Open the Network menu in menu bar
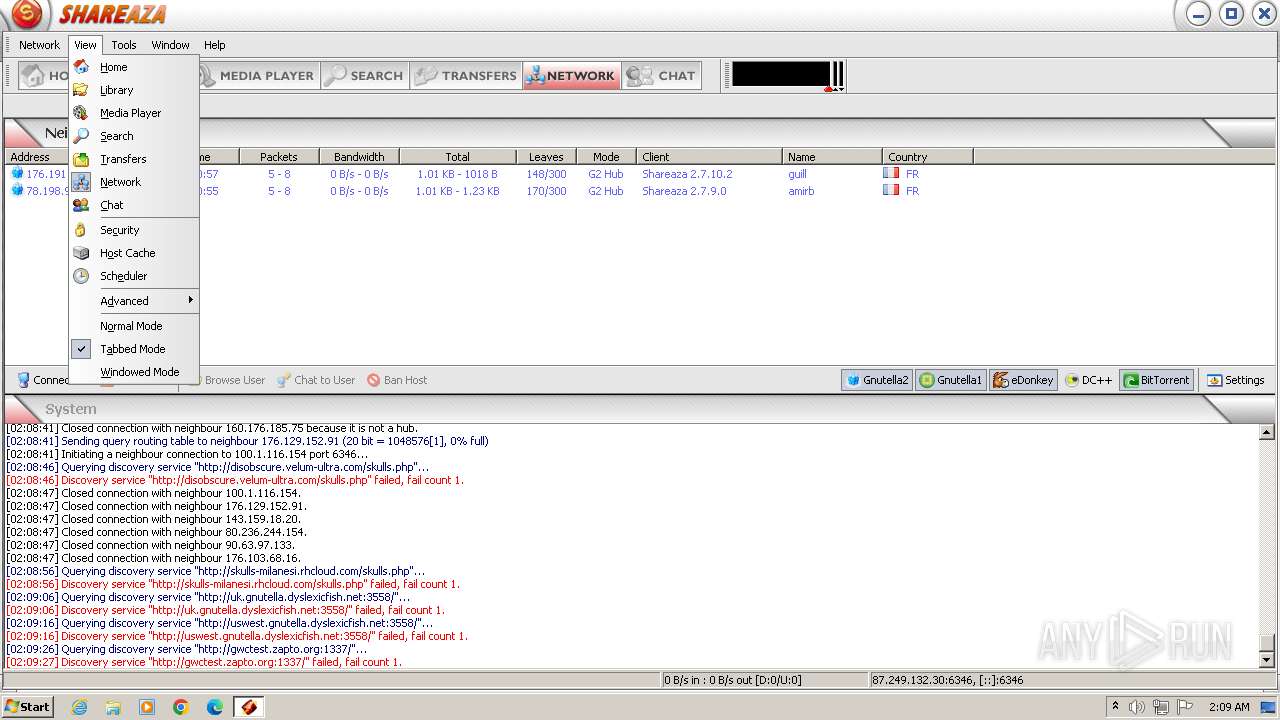Viewport: 1280px width, 720px height. pyautogui.click(x=39, y=45)
